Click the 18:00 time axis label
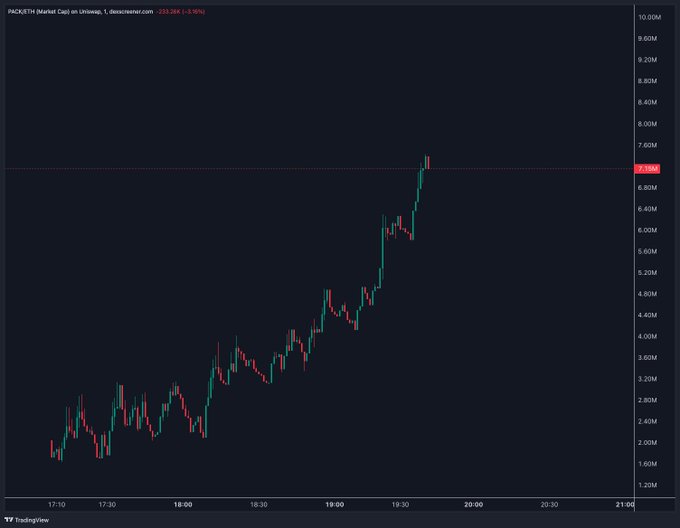This screenshot has height=528, width=680. pos(183,505)
